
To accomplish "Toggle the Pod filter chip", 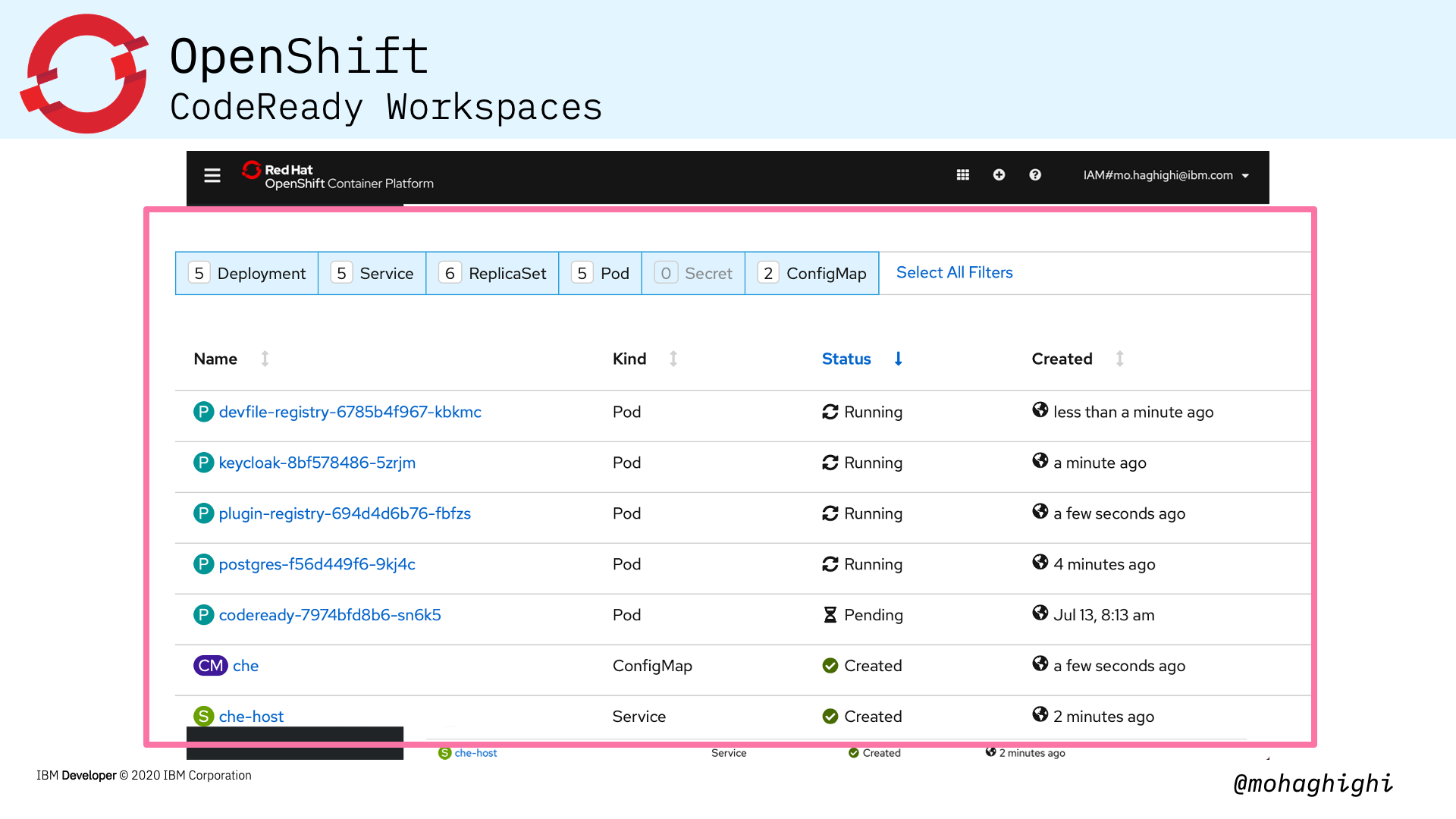I will (x=600, y=273).
